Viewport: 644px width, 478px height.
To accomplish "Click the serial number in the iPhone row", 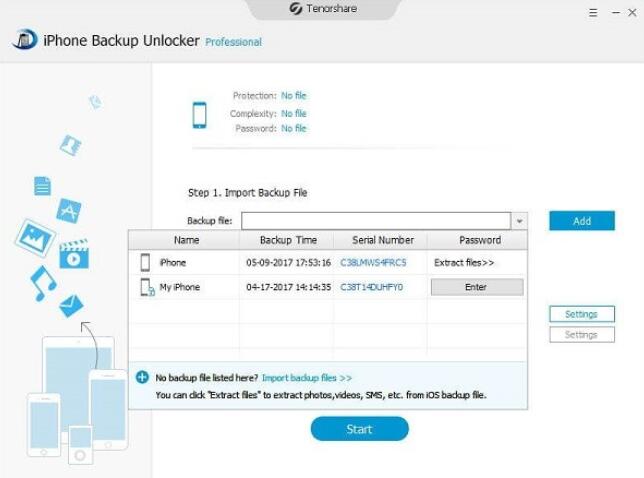I will click(x=373, y=262).
